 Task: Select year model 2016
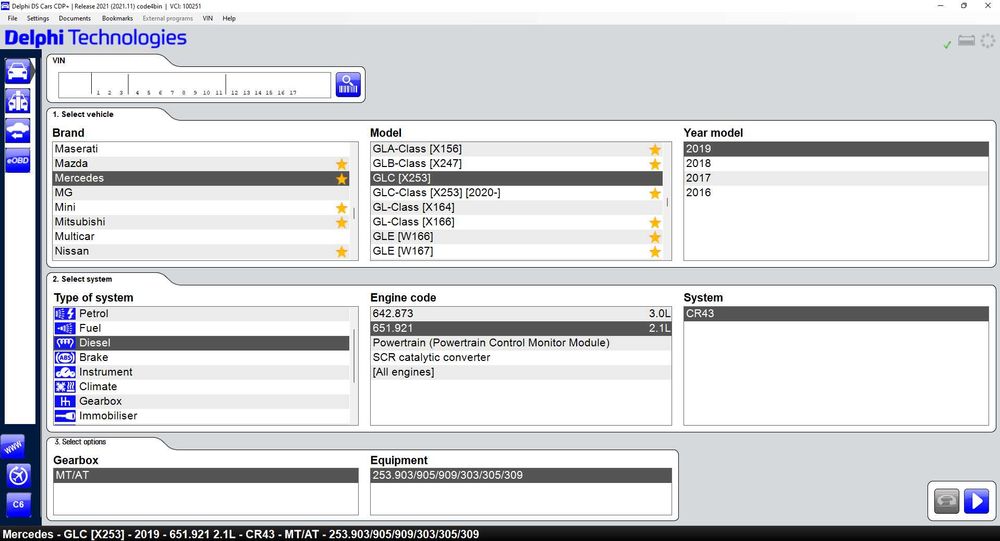pos(836,193)
